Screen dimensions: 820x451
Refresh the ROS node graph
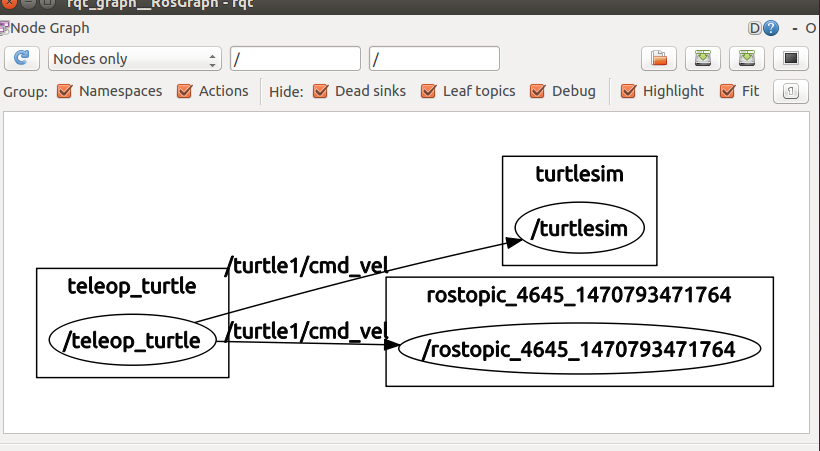[22, 59]
